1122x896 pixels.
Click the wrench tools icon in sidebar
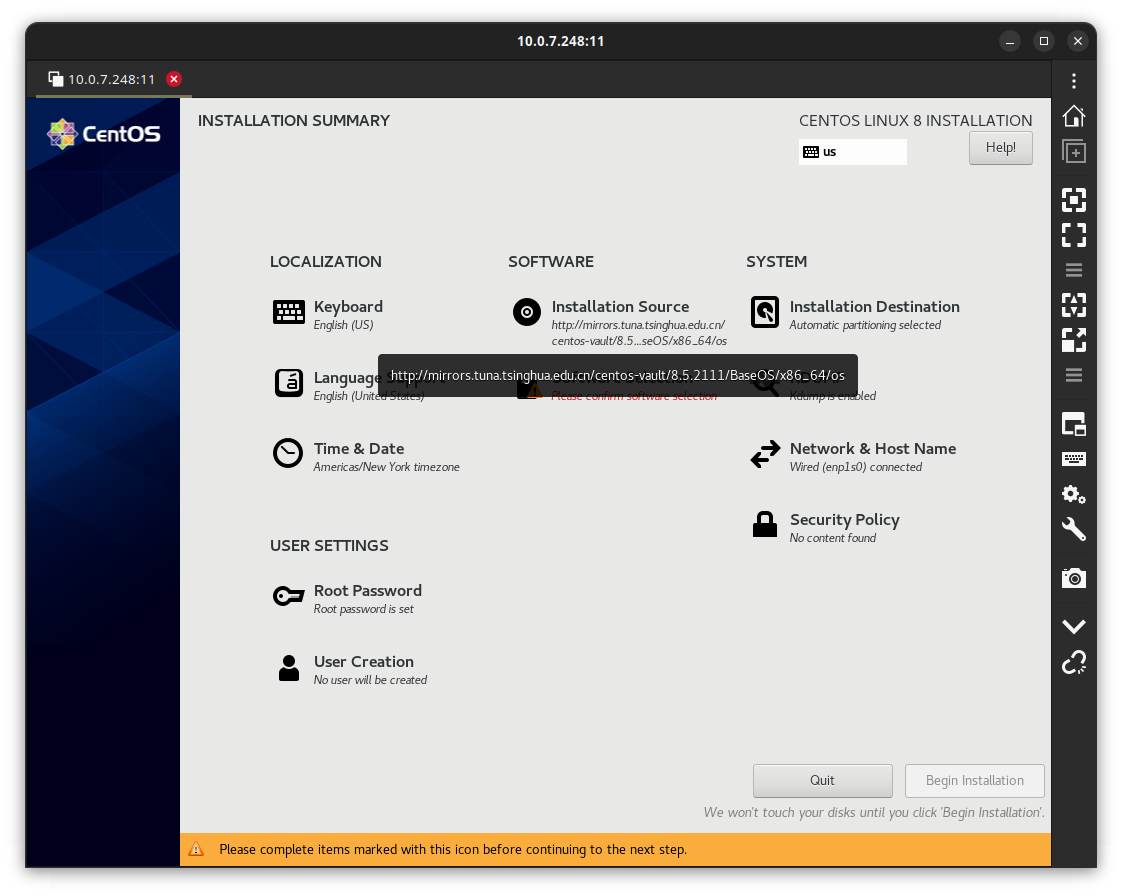[x=1074, y=529]
